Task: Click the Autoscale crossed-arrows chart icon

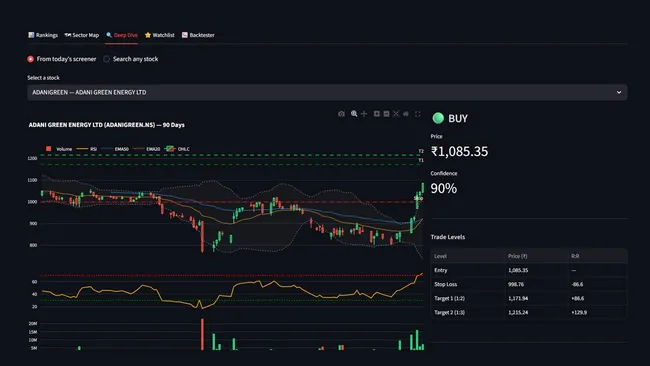Action: coord(396,114)
